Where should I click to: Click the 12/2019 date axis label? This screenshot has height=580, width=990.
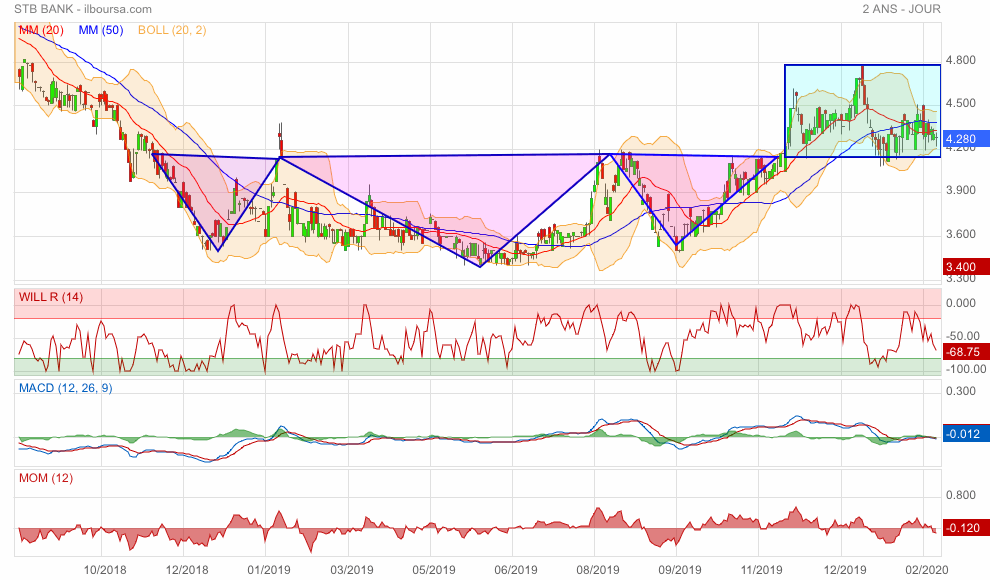pos(845,570)
